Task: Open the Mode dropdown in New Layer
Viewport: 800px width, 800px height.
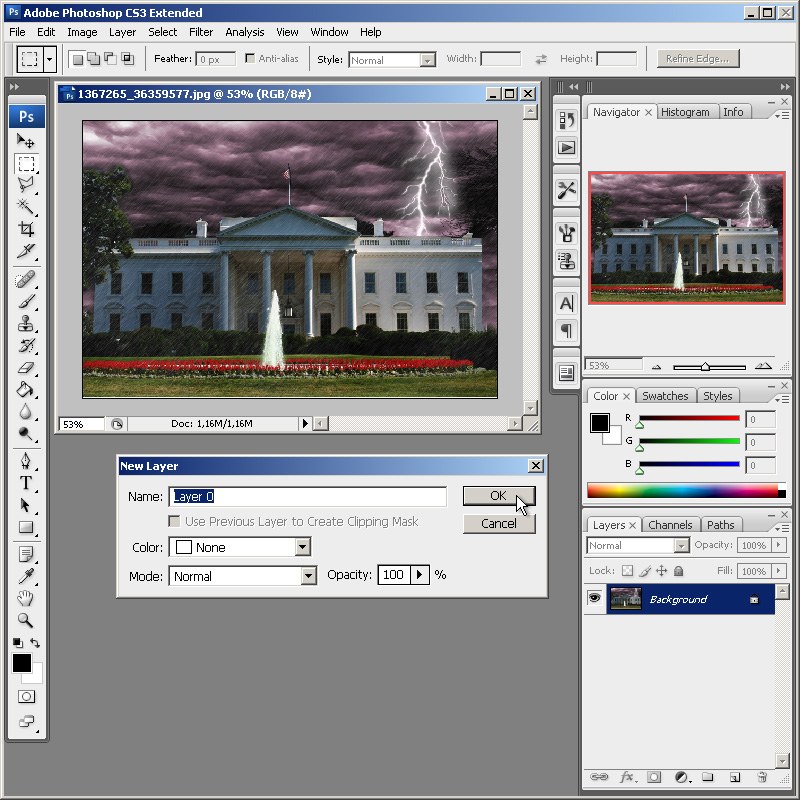Action: click(308, 576)
